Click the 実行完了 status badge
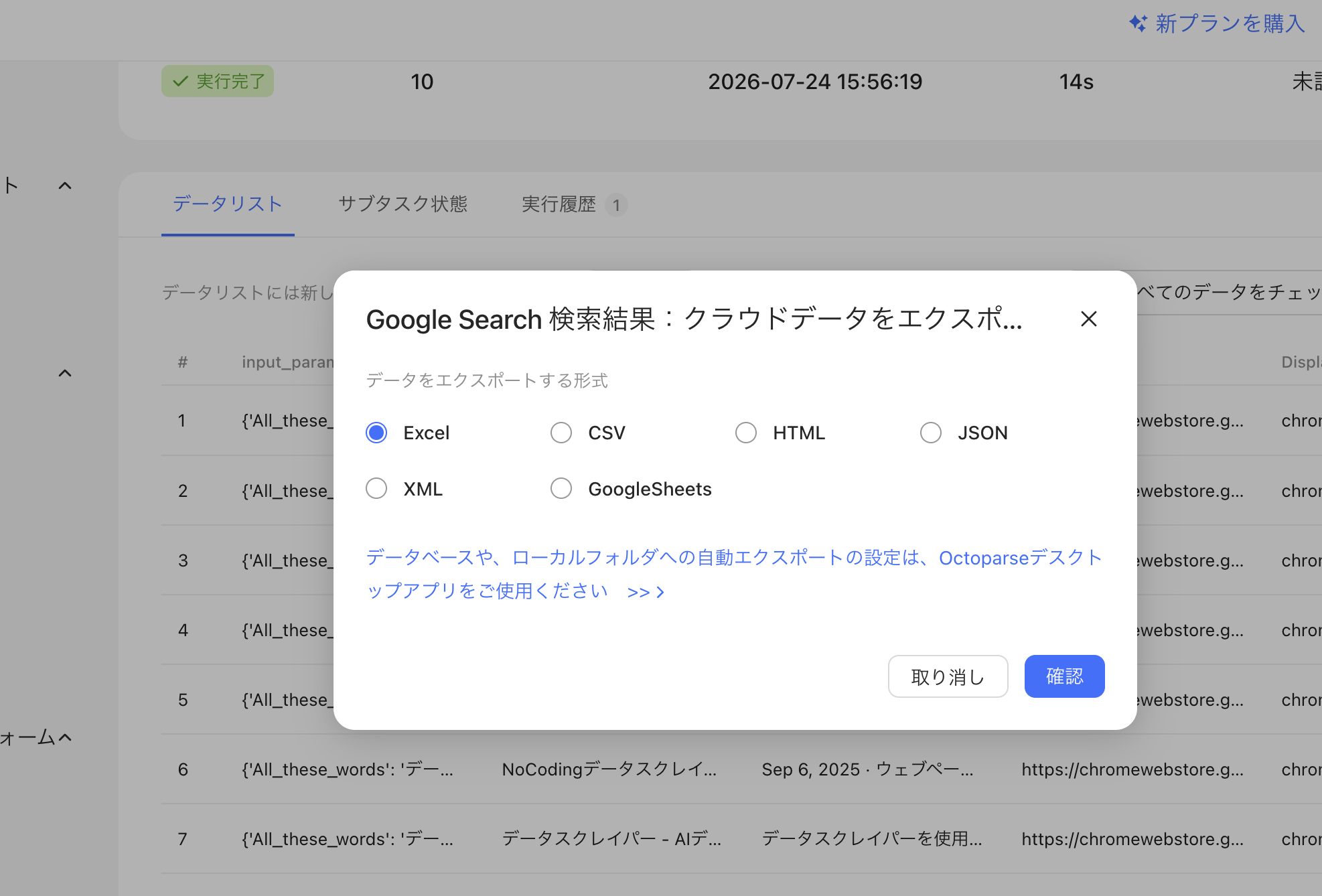The height and width of the screenshot is (896, 1322). click(218, 81)
